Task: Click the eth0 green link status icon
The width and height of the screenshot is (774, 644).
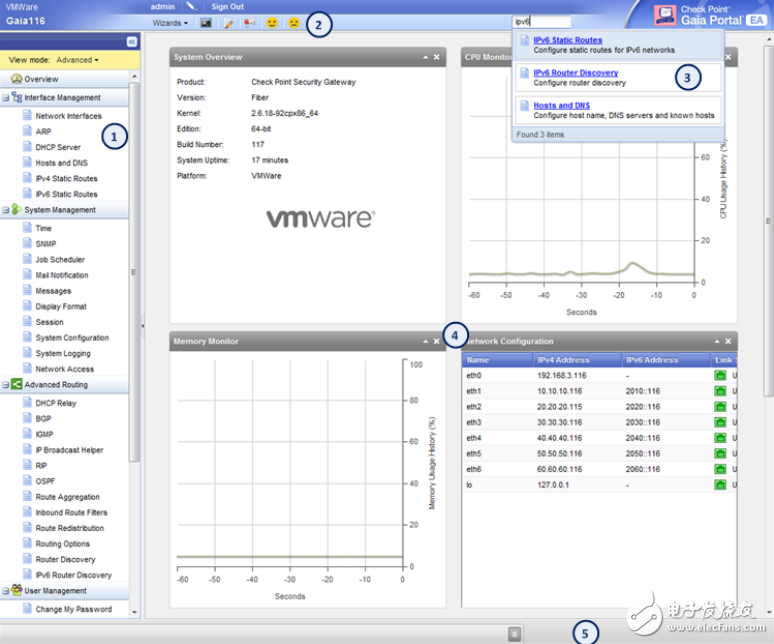Action: click(x=719, y=376)
